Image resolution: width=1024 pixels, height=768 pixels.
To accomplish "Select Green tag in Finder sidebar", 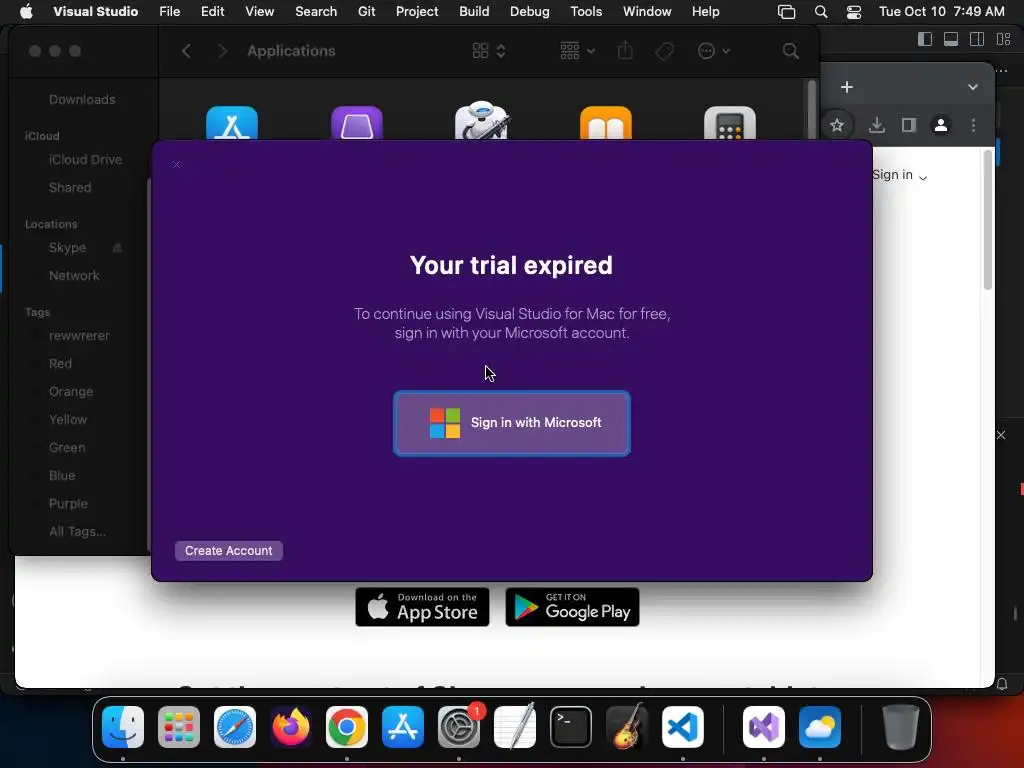I will (x=67, y=448).
